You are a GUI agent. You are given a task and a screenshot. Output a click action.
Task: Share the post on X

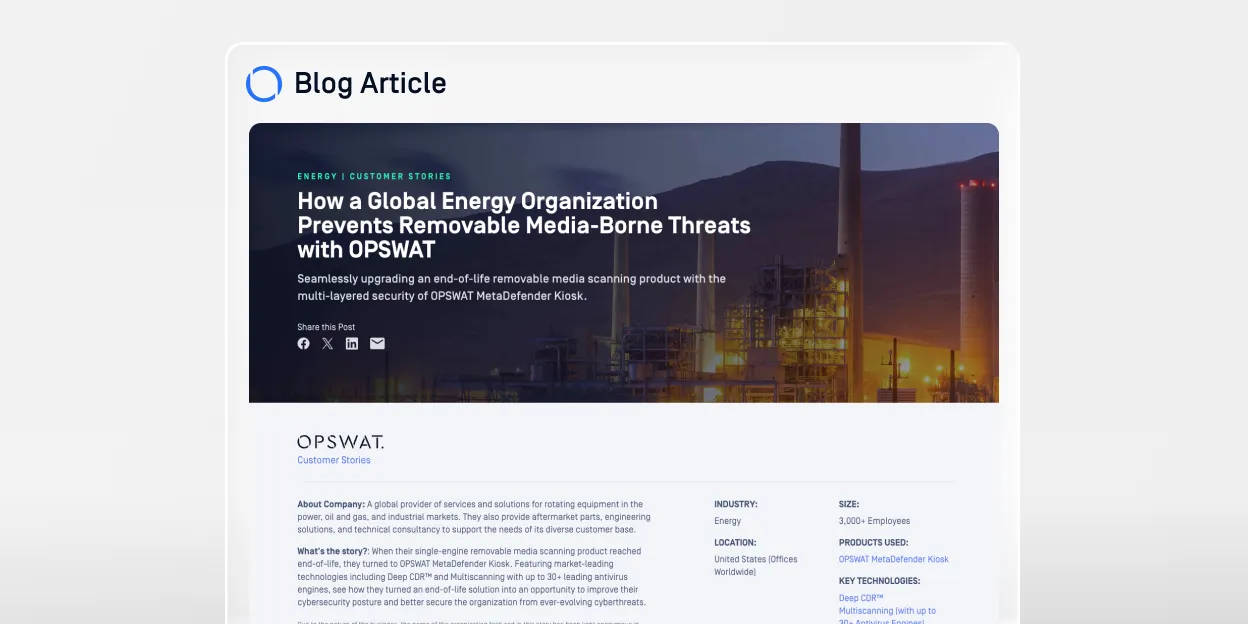pyautogui.click(x=328, y=344)
